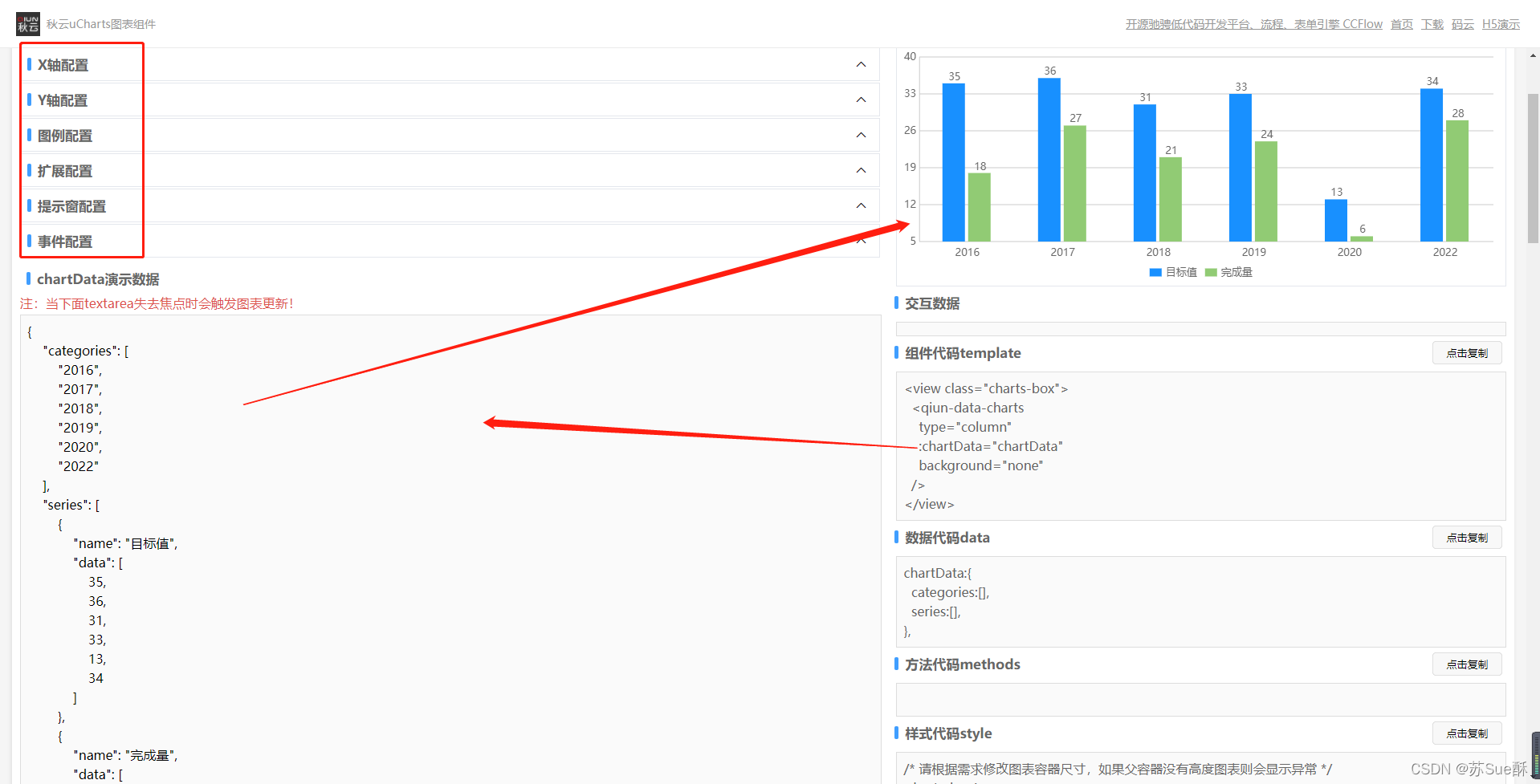Collapse the Y轴配置 section chevron
1540x784 pixels.
(x=861, y=100)
